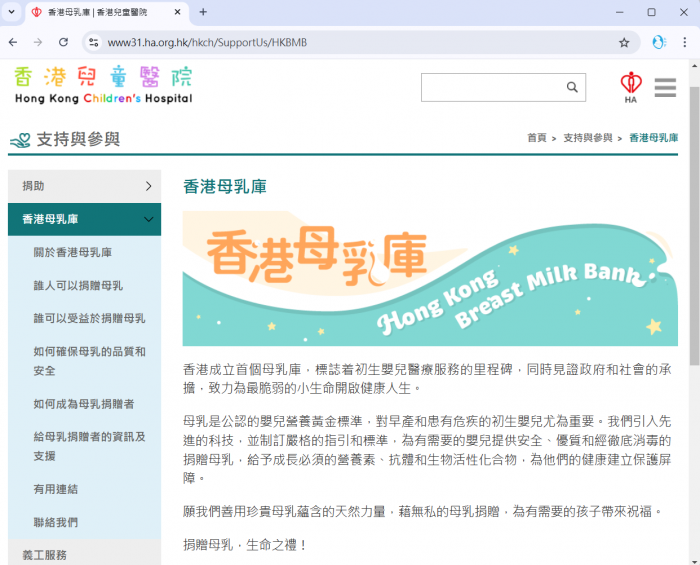700x565 pixels.
Task: Click the page vertical scrollbar thumb
Action: pos(694,225)
